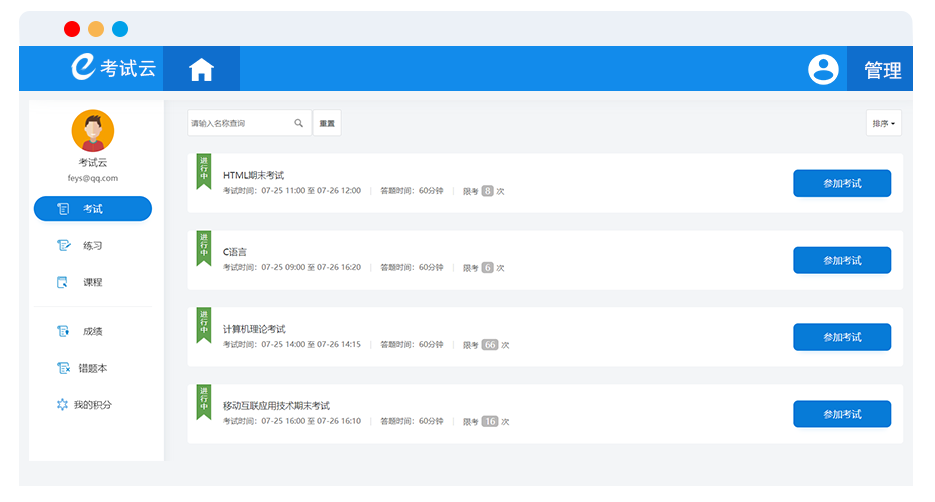Open 管理 in the top bar

click(882, 70)
